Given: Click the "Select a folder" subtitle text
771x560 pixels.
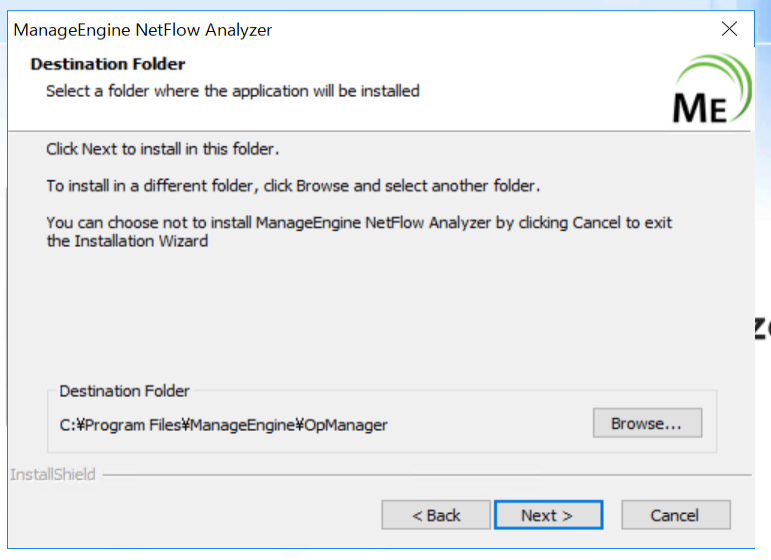Looking at the screenshot, I should tap(232, 91).
